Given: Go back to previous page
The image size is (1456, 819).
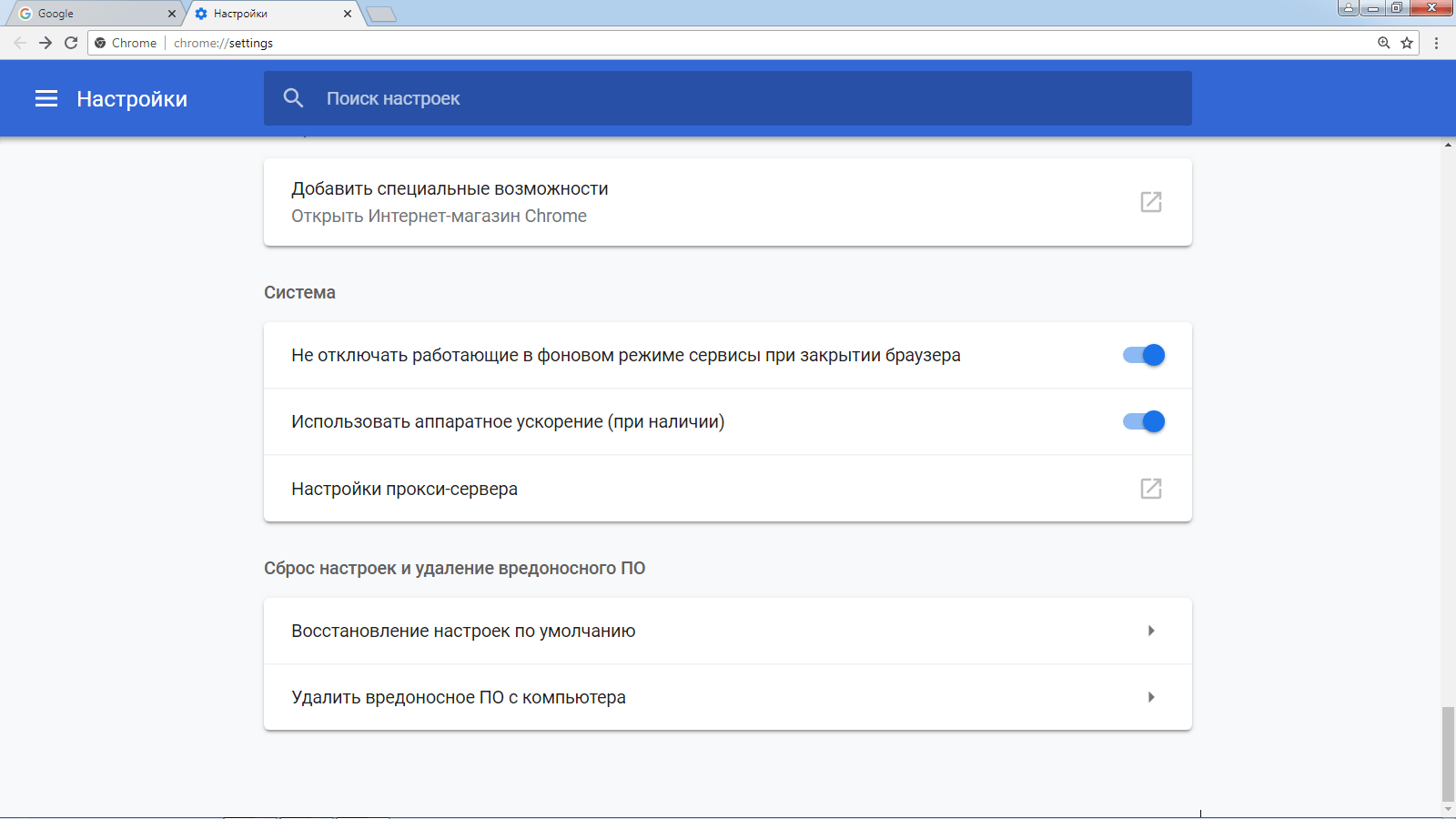Looking at the screenshot, I should click(x=20, y=43).
